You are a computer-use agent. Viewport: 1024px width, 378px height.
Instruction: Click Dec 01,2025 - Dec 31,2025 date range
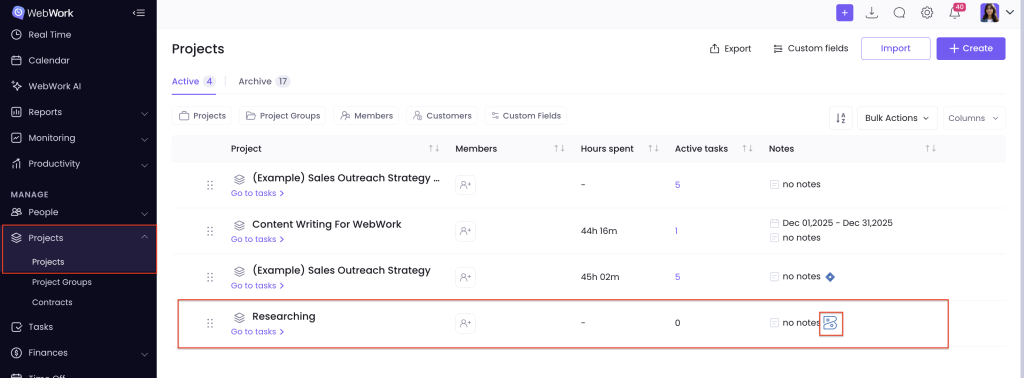837,223
